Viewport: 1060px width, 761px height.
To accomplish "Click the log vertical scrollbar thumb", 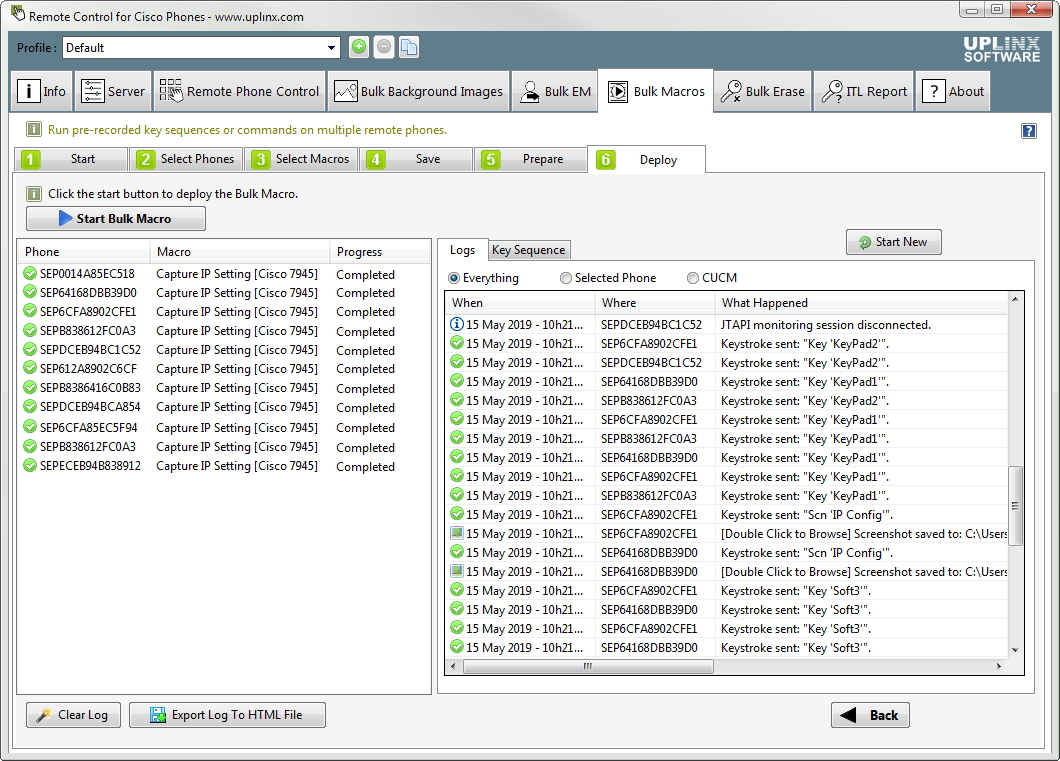I will tap(1015, 505).
